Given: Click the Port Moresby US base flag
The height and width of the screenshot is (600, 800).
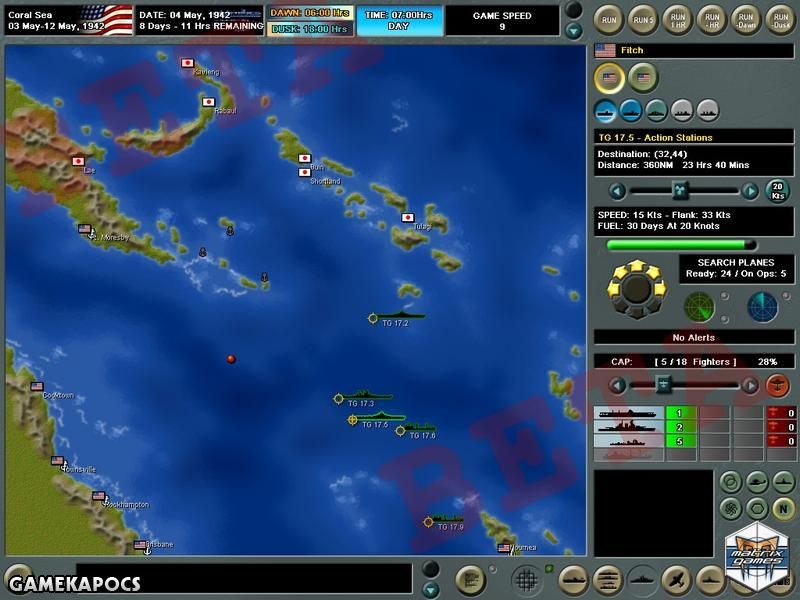Looking at the screenshot, I should (x=85, y=229).
